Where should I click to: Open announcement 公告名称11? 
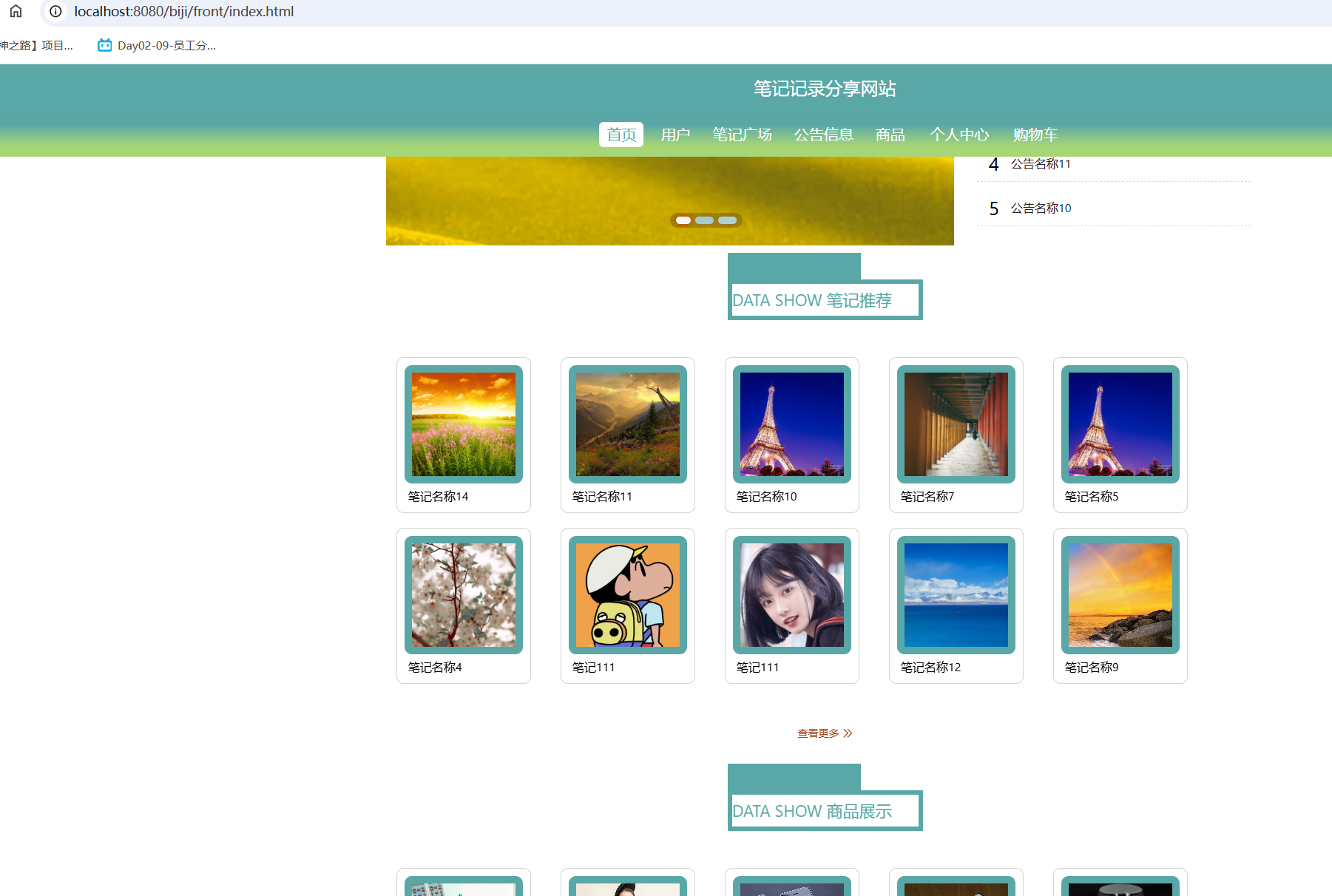1041,163
